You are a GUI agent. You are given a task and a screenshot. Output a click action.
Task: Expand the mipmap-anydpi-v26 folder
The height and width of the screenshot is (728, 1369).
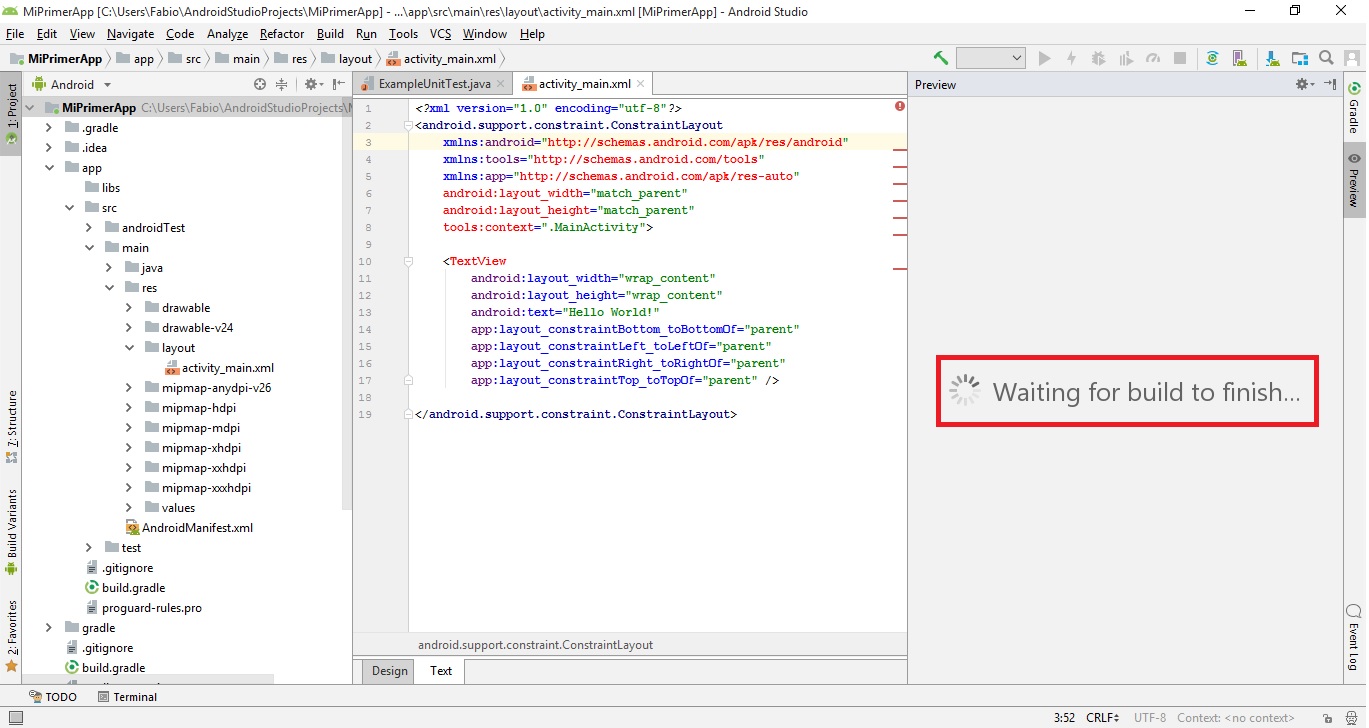click(129, 388)
